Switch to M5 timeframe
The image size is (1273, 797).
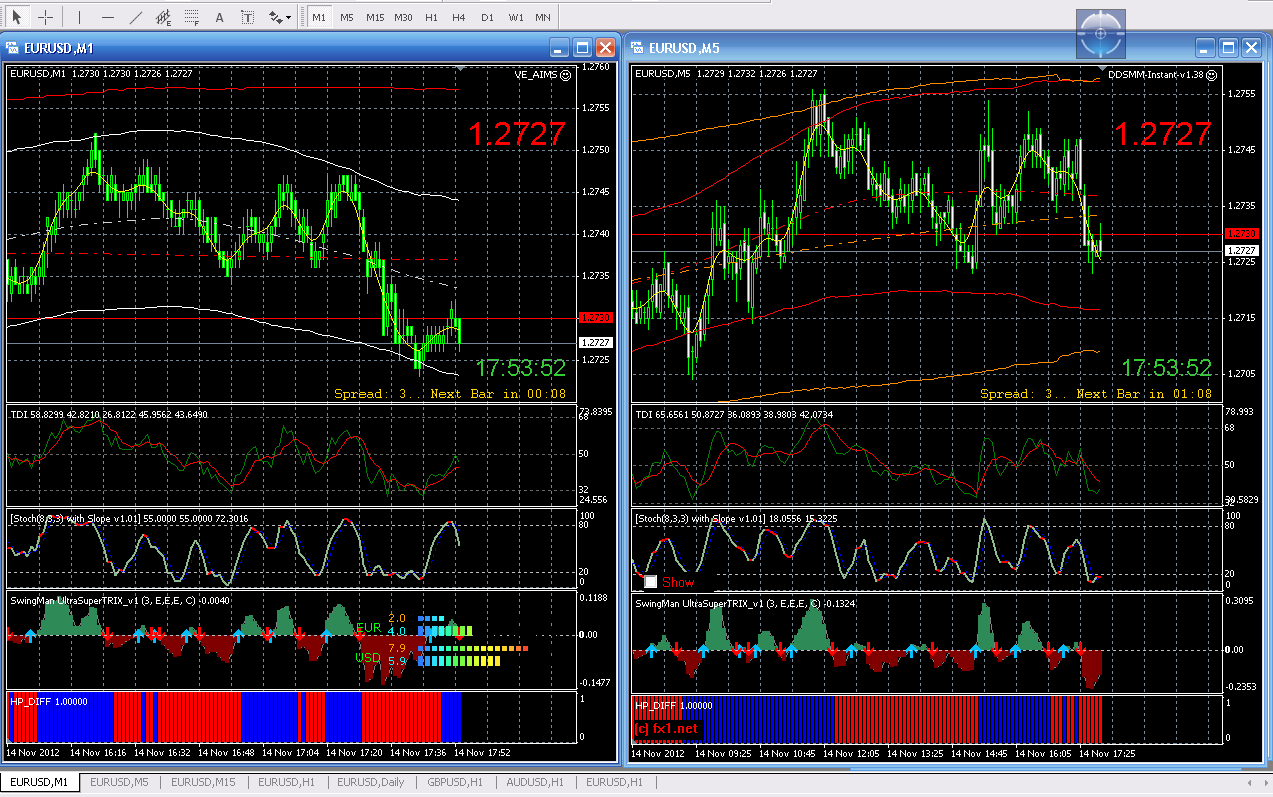click(x=346, y=17)
